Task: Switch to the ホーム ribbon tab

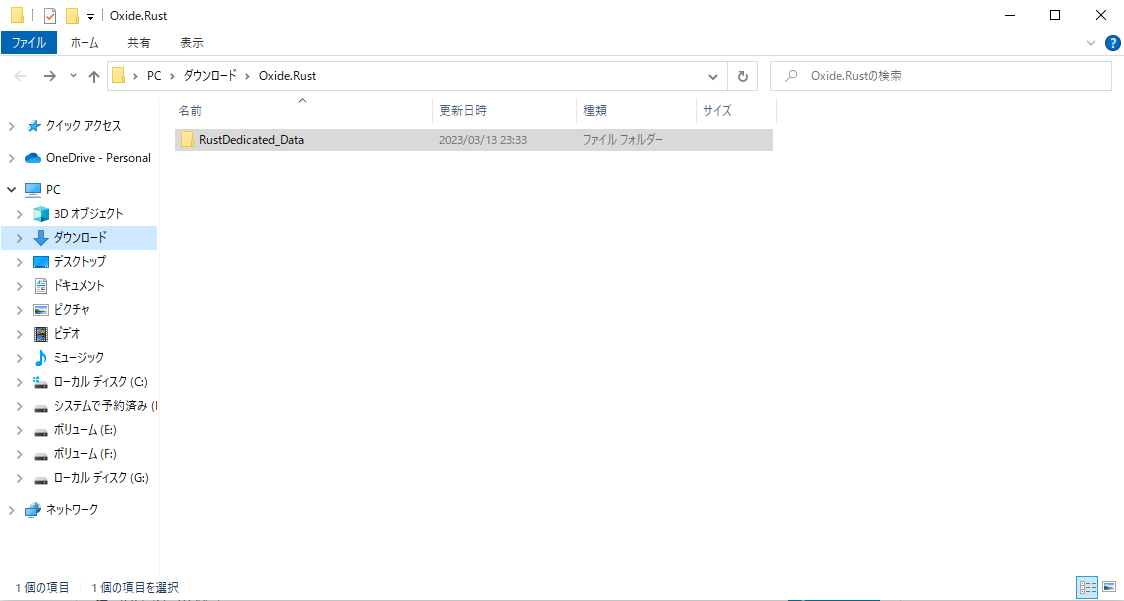Action: (85, 43)
